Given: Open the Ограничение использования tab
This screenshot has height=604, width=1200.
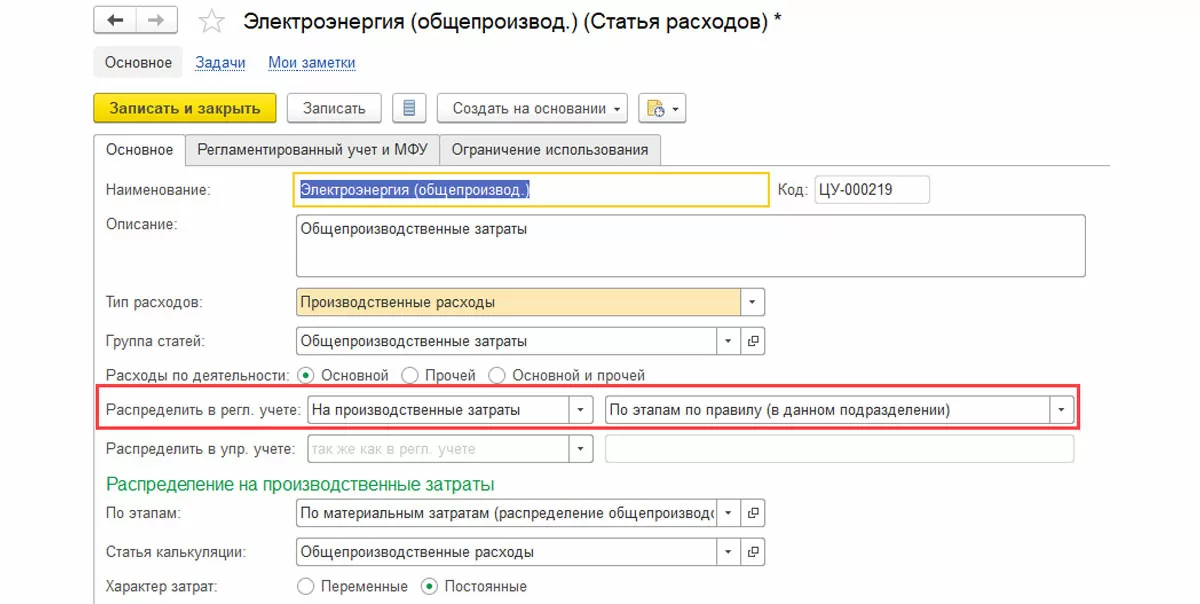Looking at the screenshot, I should (x=549, y=150).
